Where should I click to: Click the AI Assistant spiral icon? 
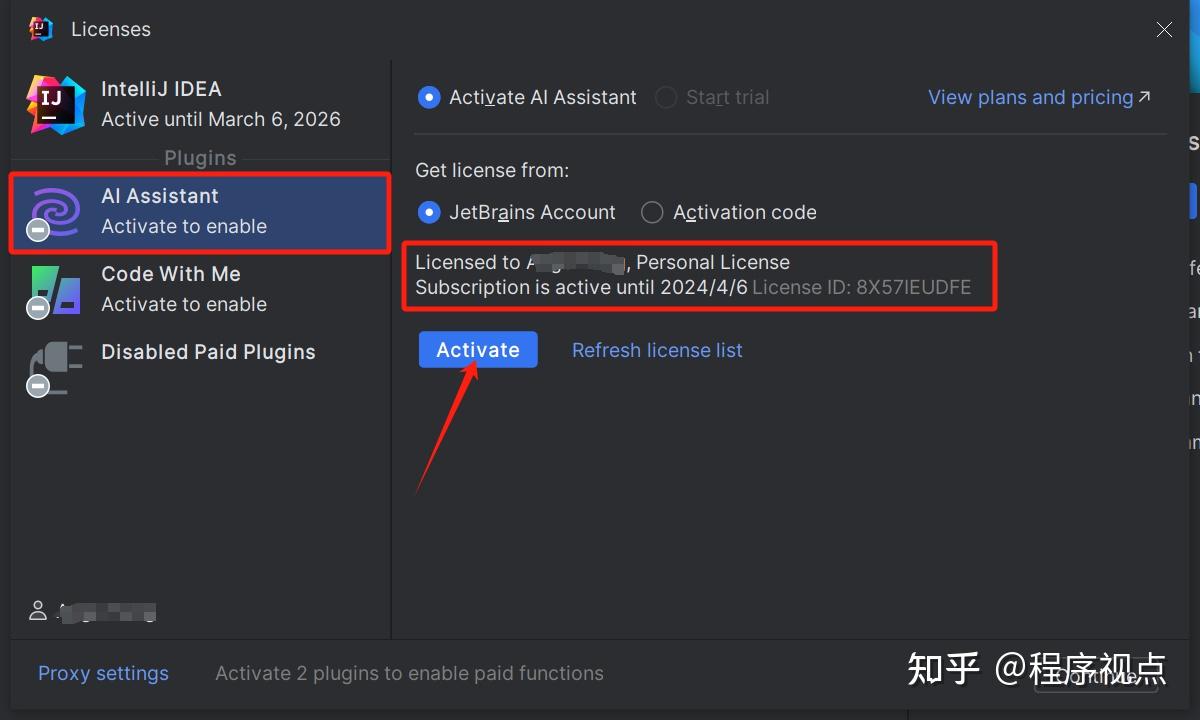click(x=56, y=212)
